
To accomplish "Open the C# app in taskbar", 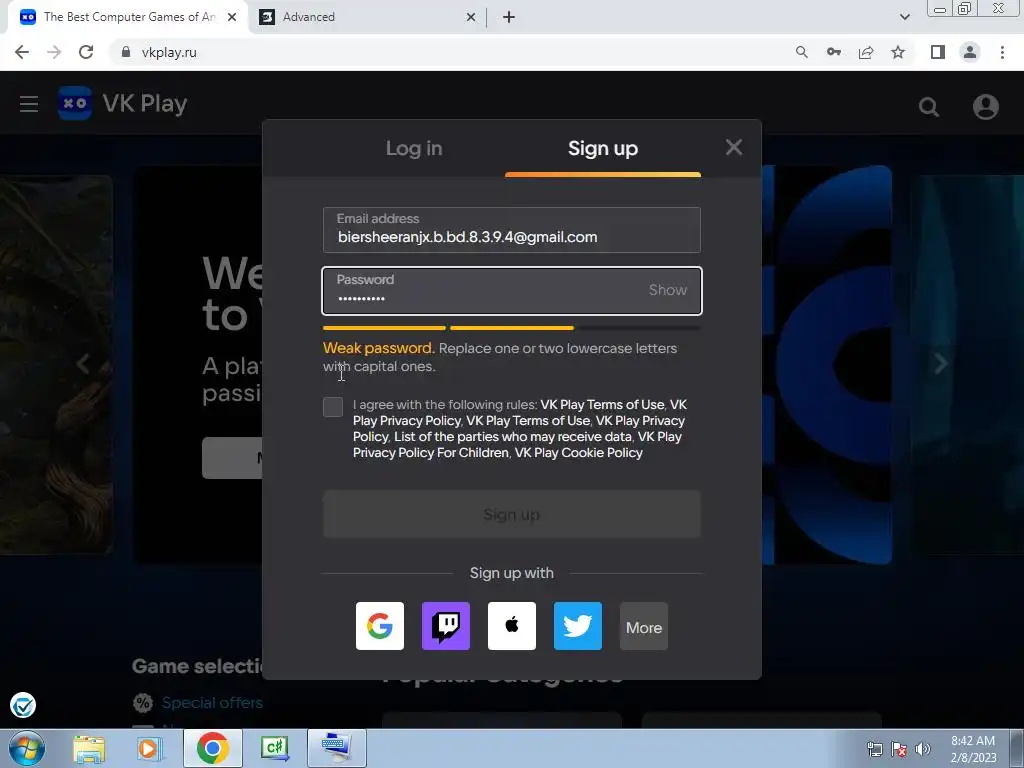I will (x=274, y=748).
